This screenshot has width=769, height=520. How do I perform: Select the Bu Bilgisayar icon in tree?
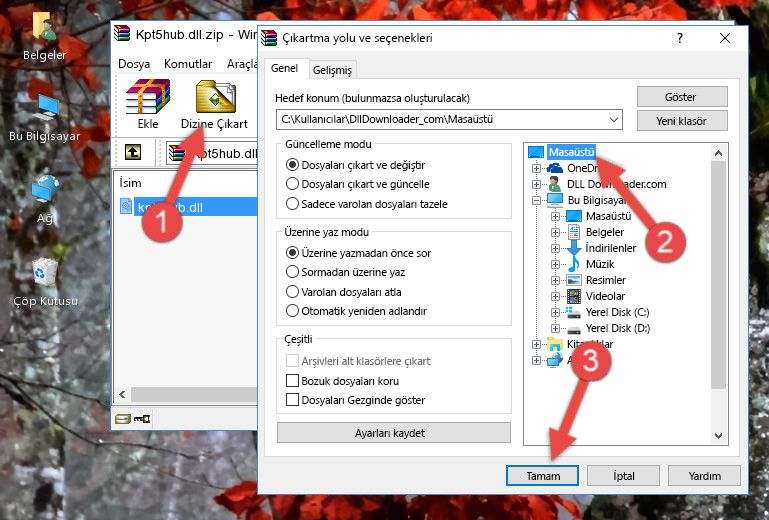[555, 200]
